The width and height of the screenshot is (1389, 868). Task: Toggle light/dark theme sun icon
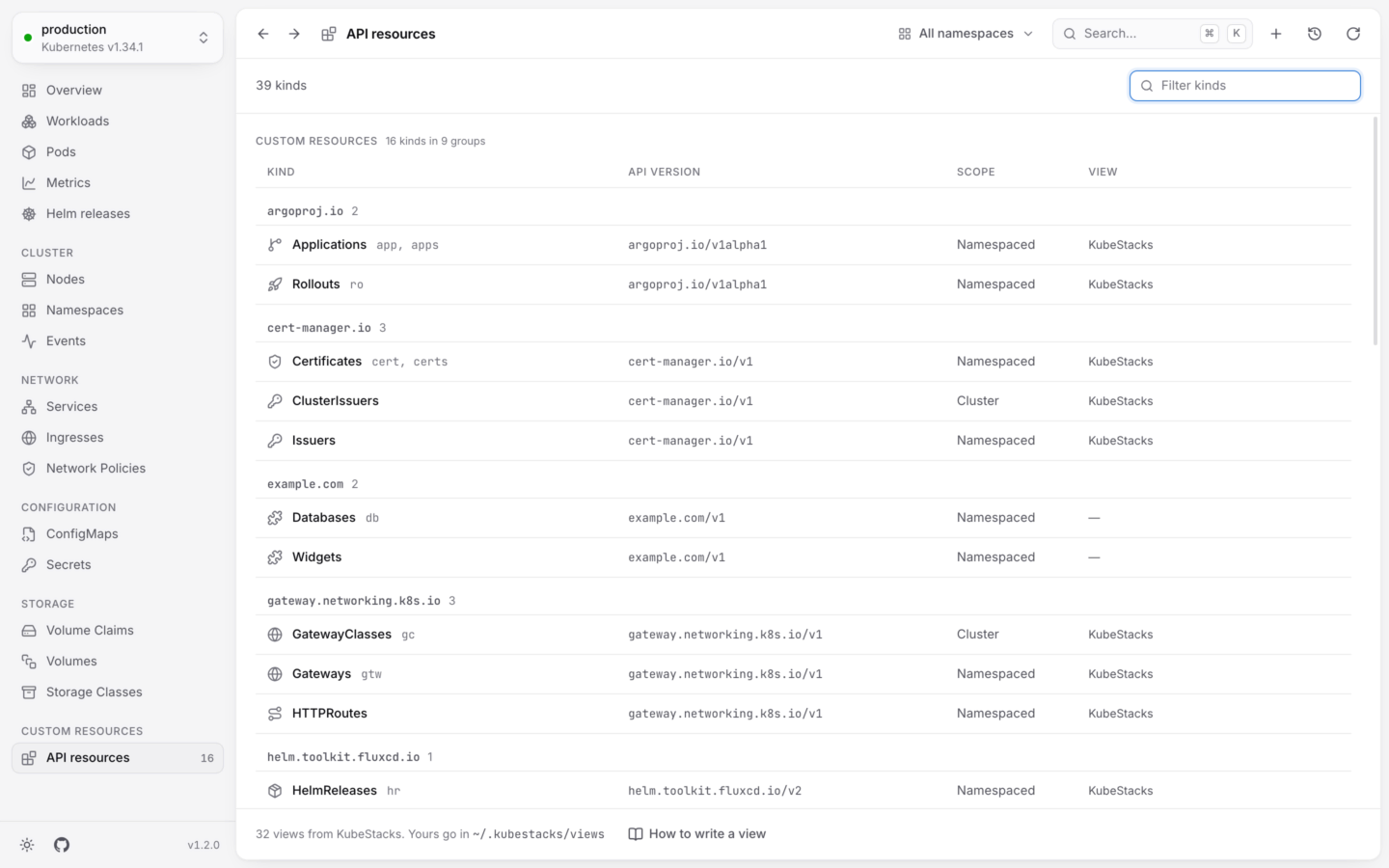[x=27, y=845]
